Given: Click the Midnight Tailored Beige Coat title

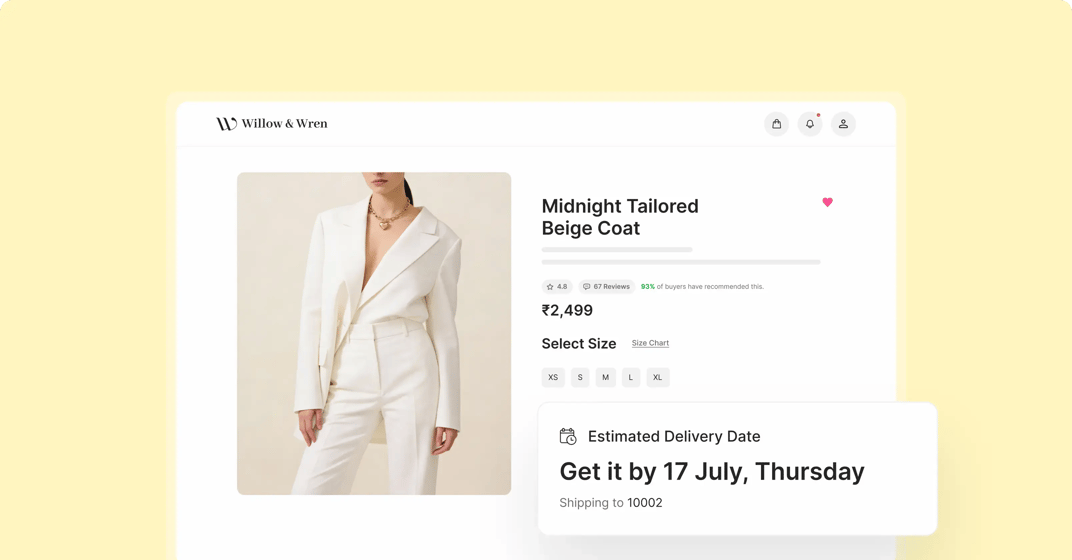Looking at the screenshot, I should [620, 217].
